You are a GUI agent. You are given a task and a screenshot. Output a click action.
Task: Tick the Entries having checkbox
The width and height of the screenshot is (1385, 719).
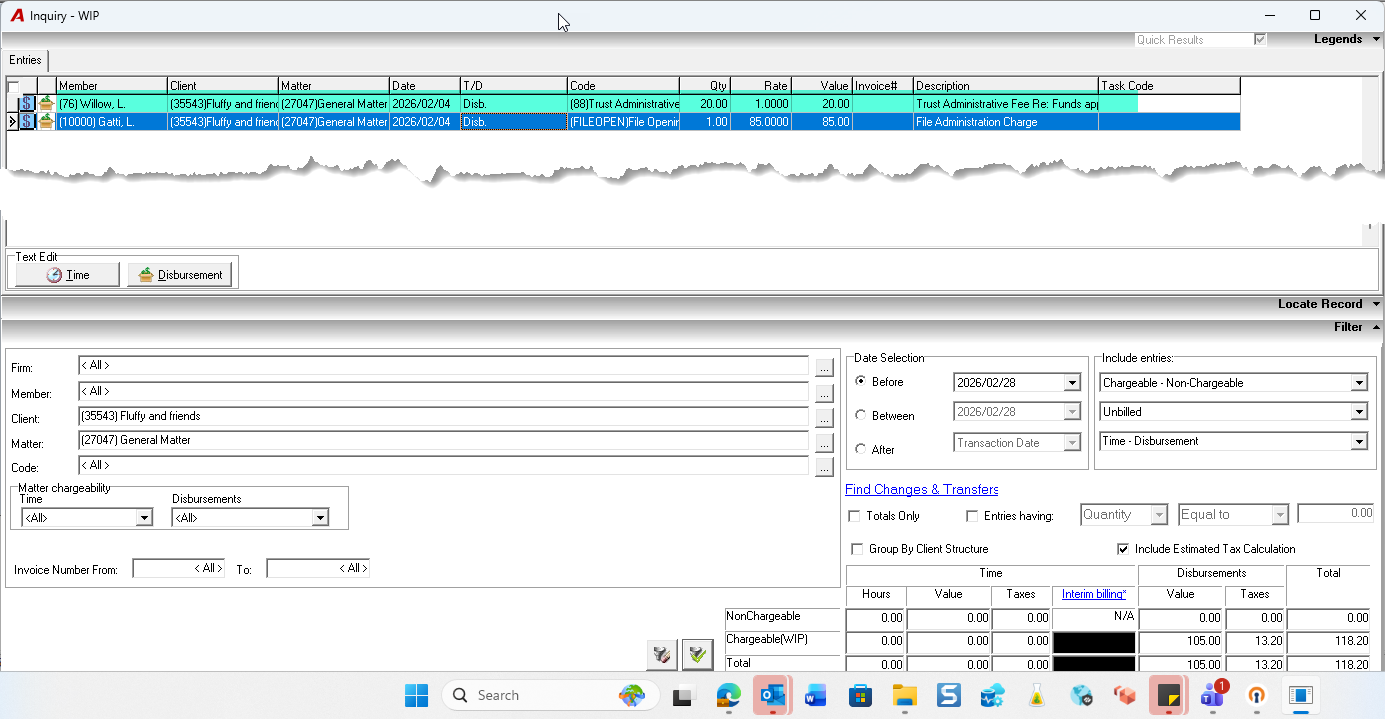[x=972, y=516]
